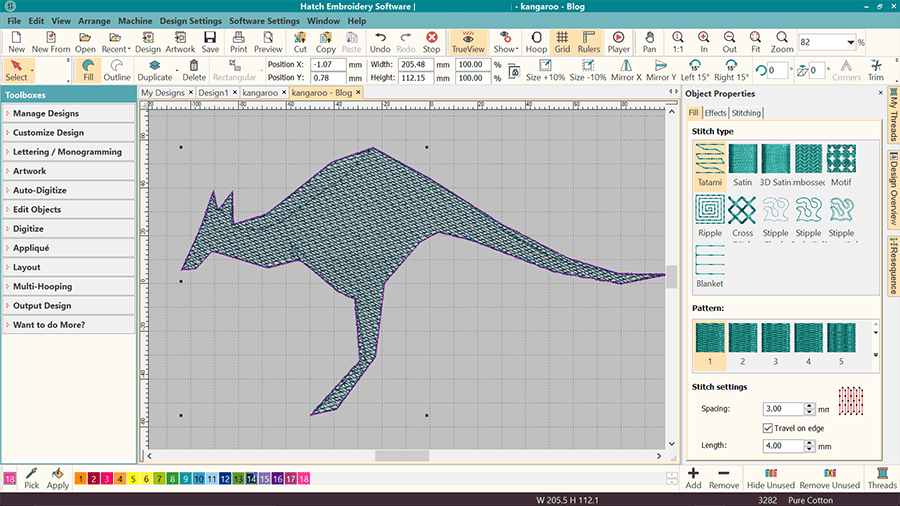Viewport: 900px width, 506px height.
Task: Select color swatch number 5
Action: point(133,480)
